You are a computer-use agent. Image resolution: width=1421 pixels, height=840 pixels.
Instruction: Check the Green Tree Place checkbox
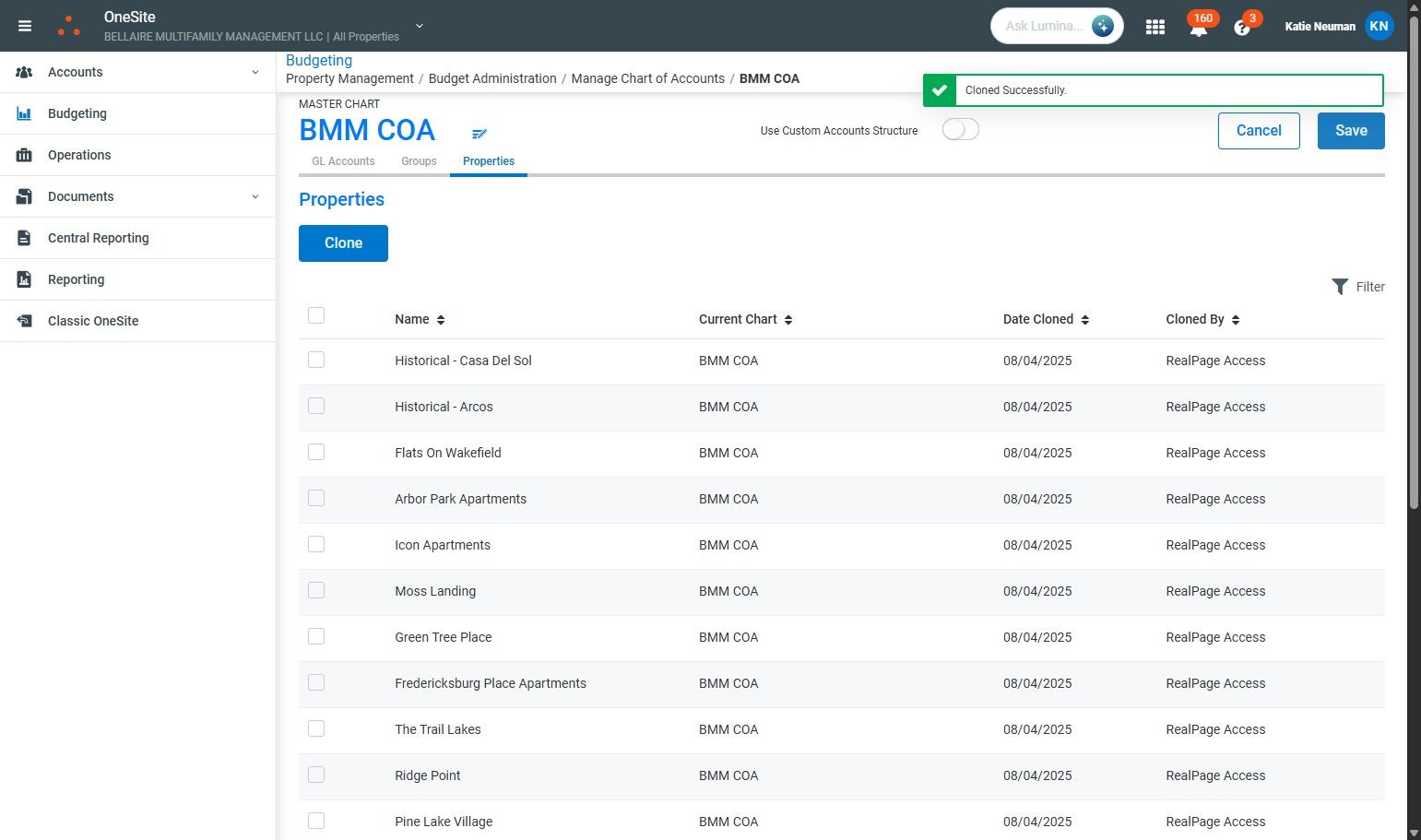(316, 636)
